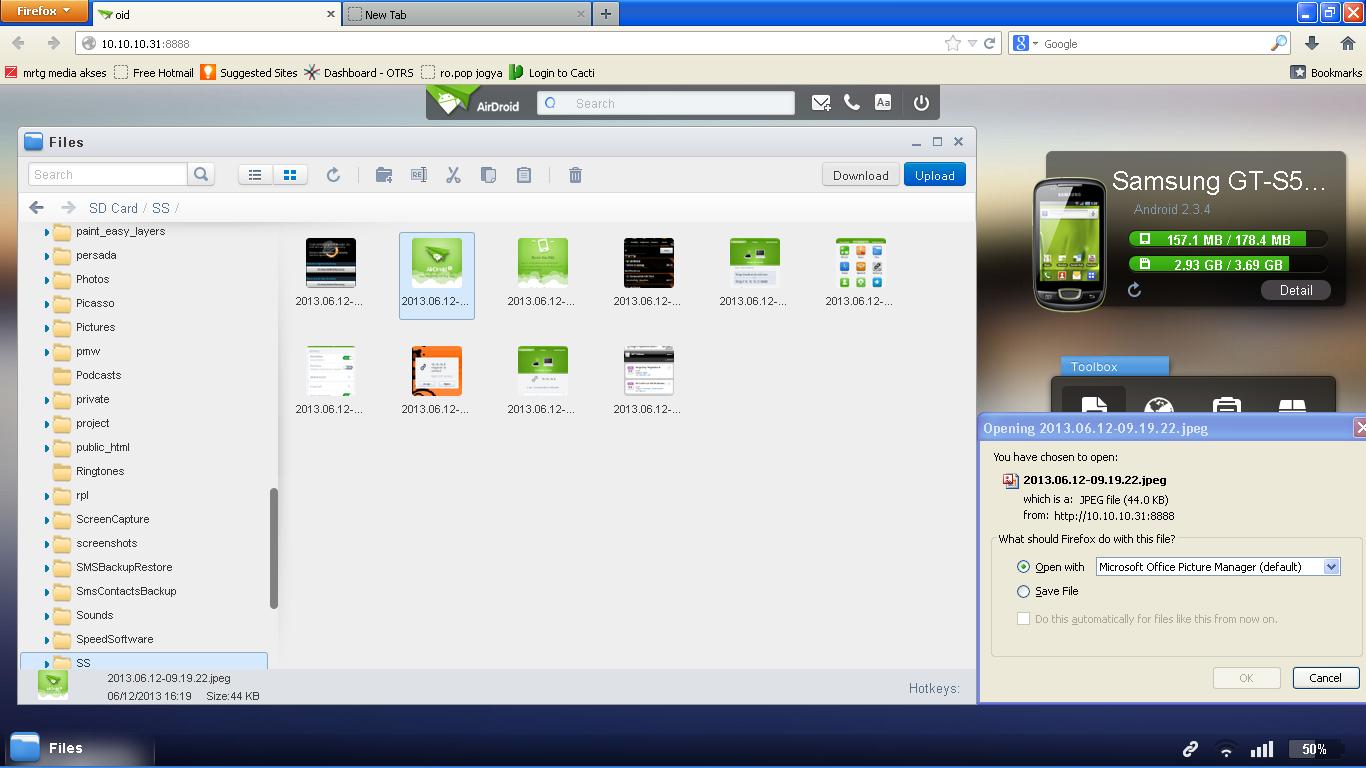Click the delete trash icon

[575, 175]
